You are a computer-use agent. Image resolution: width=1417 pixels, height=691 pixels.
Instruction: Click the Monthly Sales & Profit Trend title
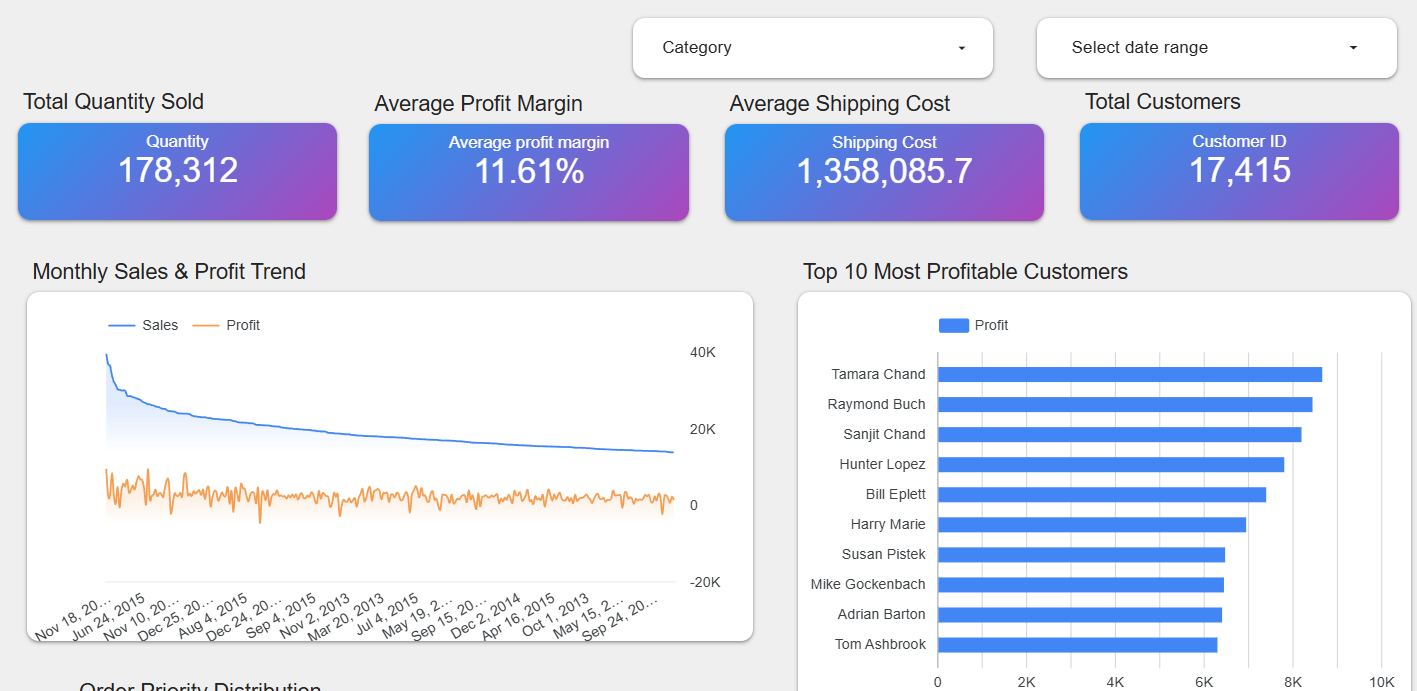168,271
